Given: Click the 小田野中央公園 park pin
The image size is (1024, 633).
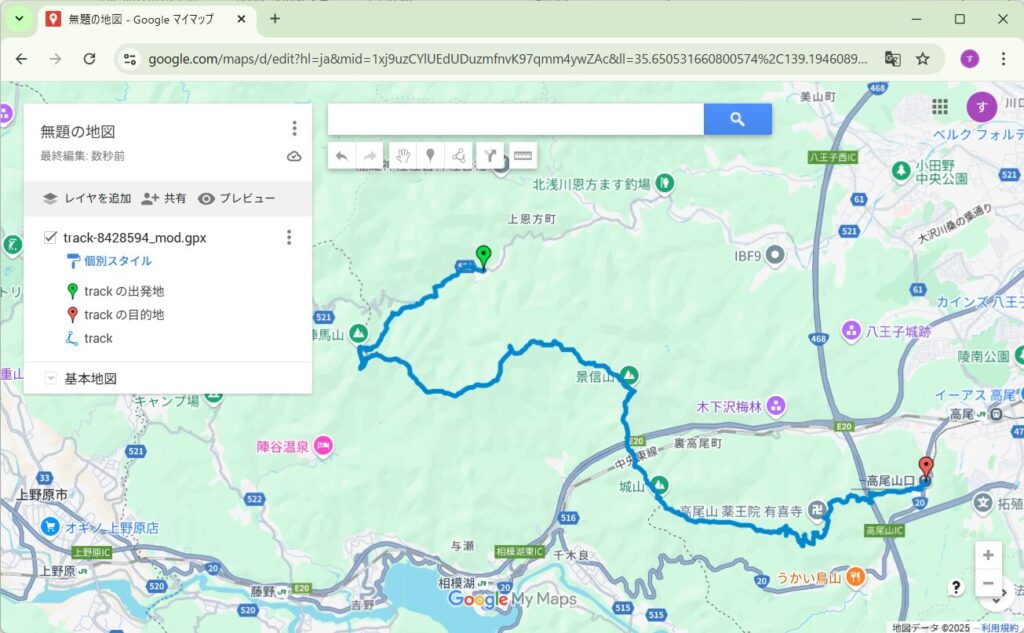Looking at the screenshot, I should point(901,171).
